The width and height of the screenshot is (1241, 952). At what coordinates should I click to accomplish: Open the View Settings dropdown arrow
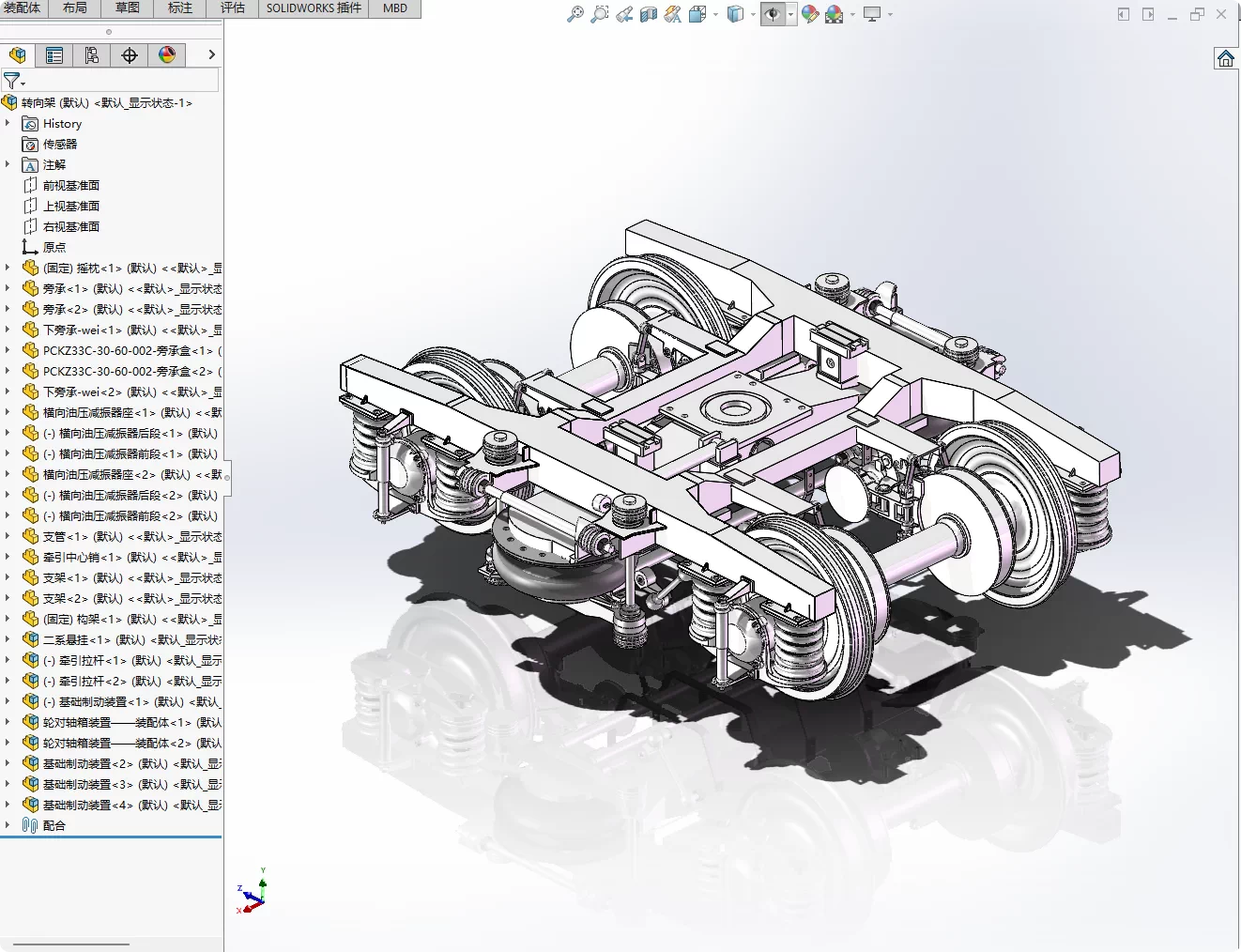pyautogui.click(x=890, y=14)
